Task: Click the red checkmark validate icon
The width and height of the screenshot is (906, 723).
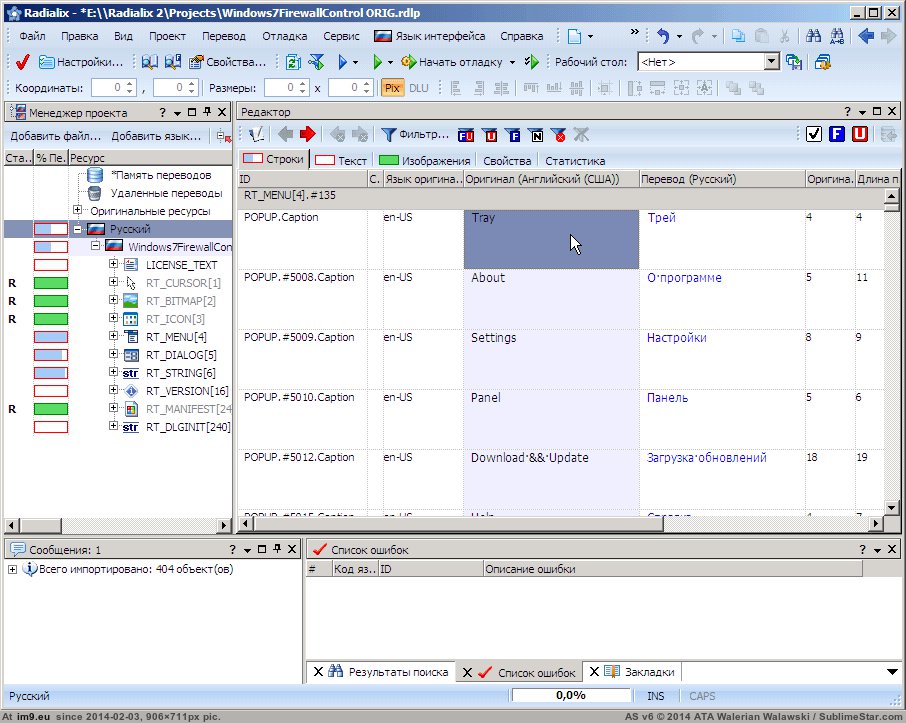Action: point(23,62)
